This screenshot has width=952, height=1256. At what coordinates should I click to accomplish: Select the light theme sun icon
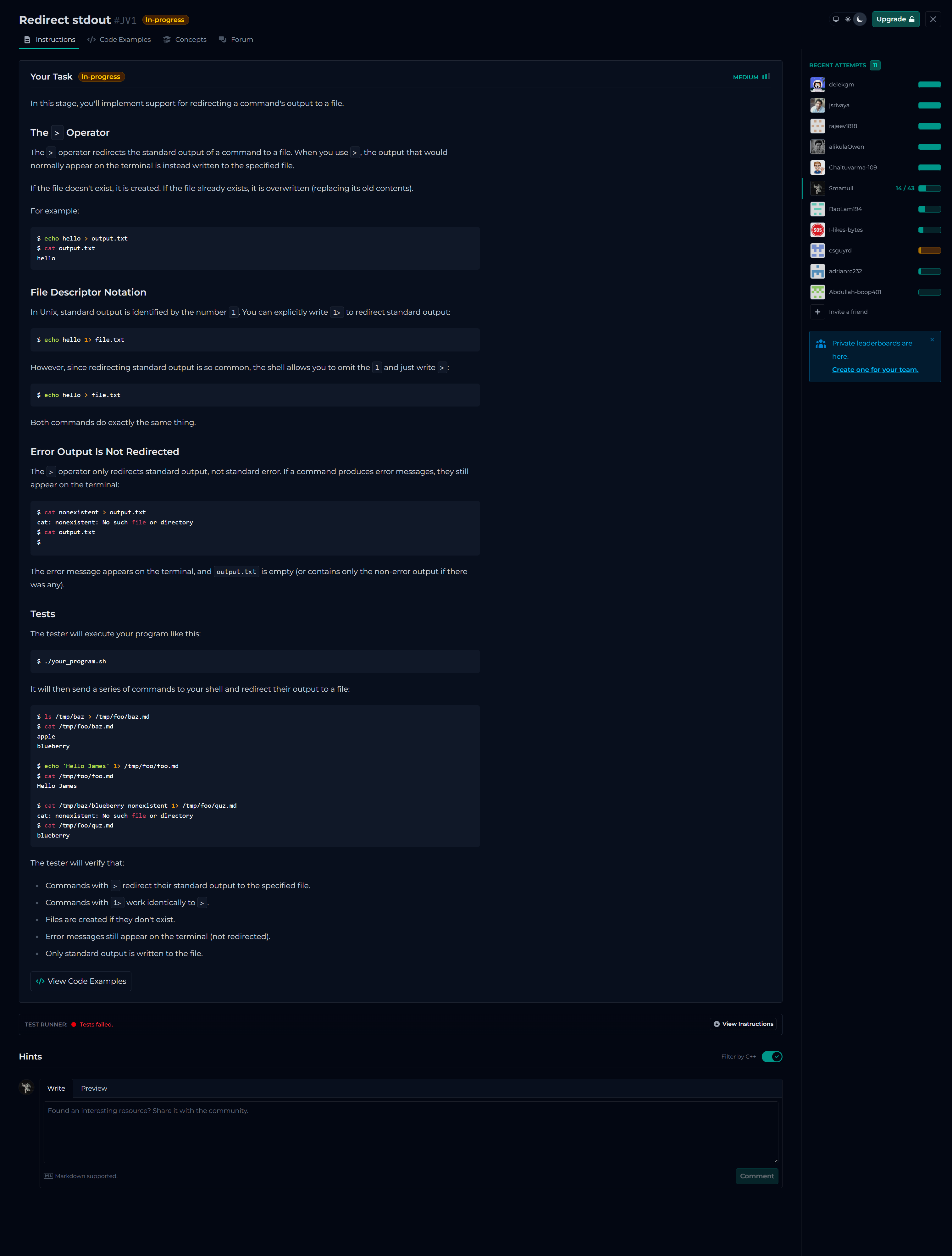tap(848, 19)
